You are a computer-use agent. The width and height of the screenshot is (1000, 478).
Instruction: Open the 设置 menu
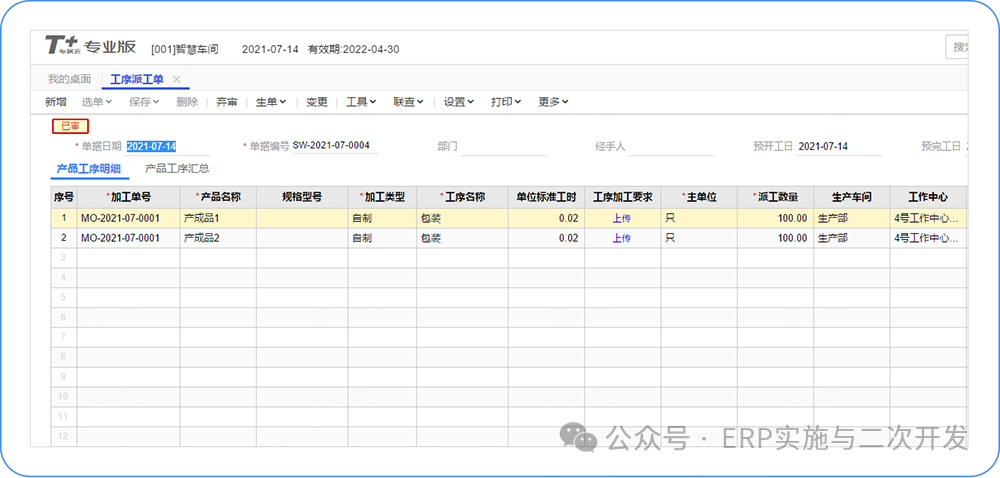click(458, 102)
